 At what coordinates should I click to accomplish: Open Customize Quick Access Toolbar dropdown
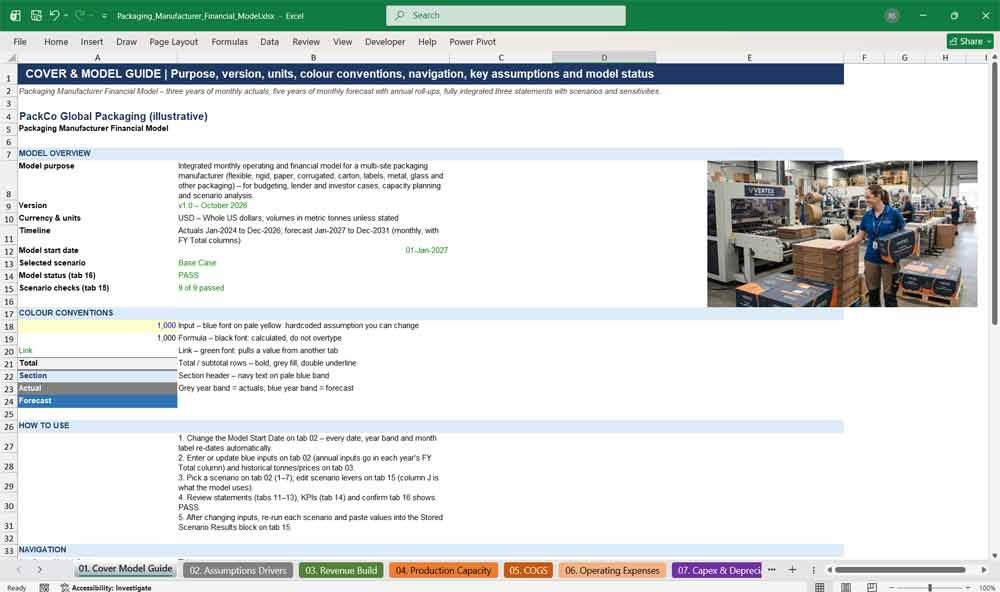click(104, 16)
